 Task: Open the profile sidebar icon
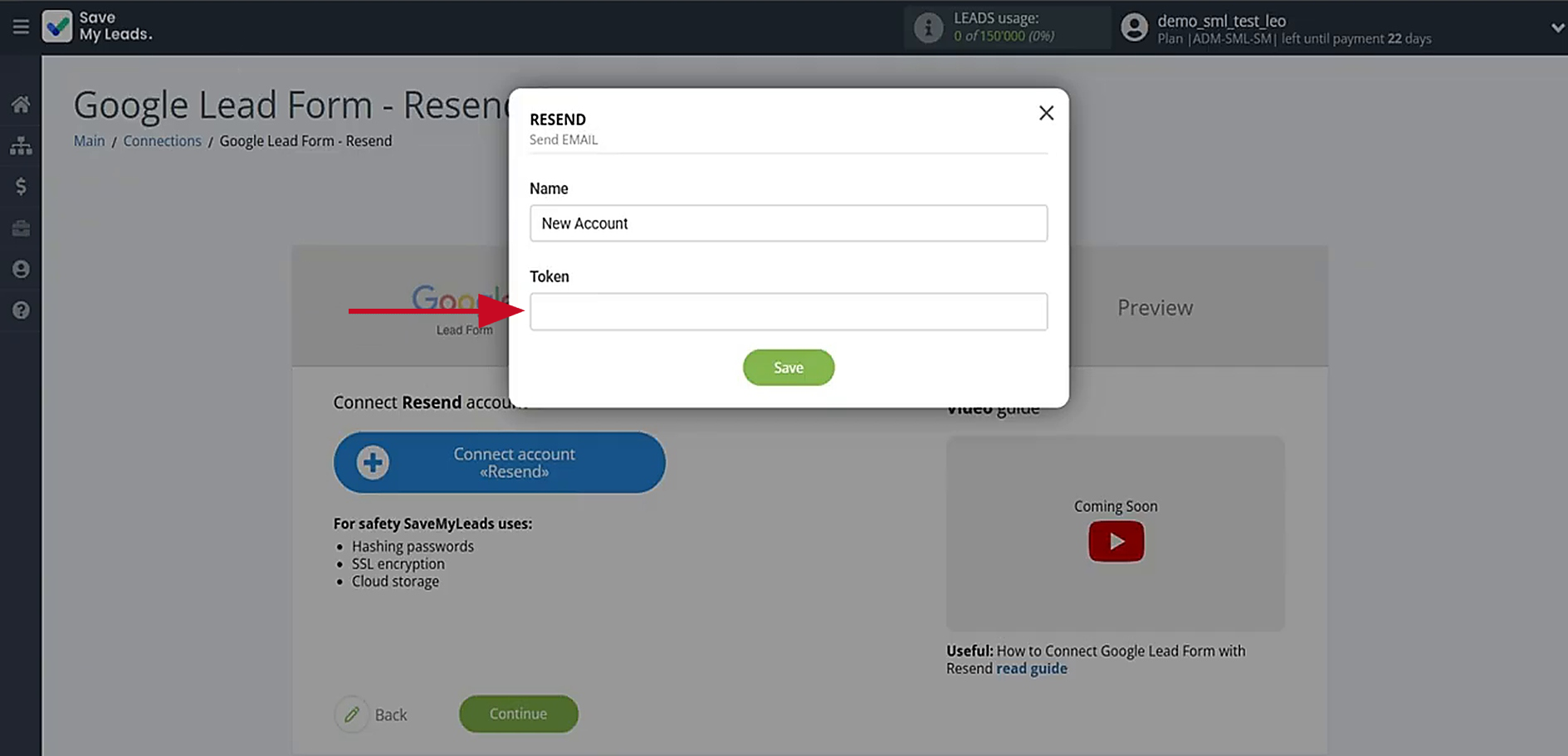[21, 269]
